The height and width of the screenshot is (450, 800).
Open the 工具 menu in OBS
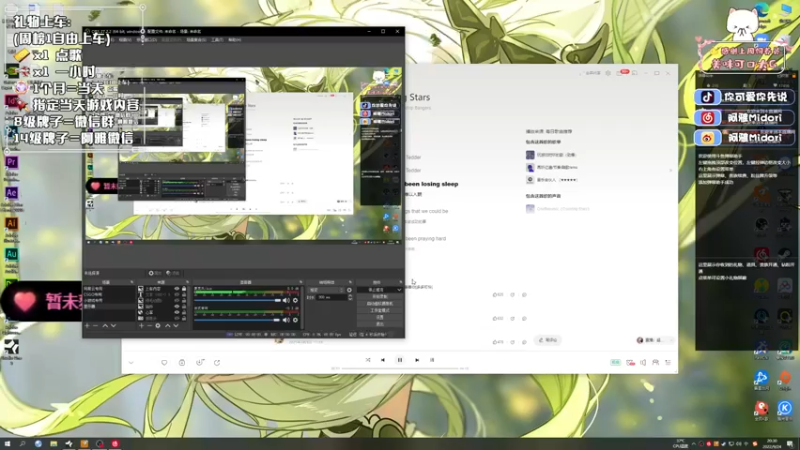(x=217, y=40)
